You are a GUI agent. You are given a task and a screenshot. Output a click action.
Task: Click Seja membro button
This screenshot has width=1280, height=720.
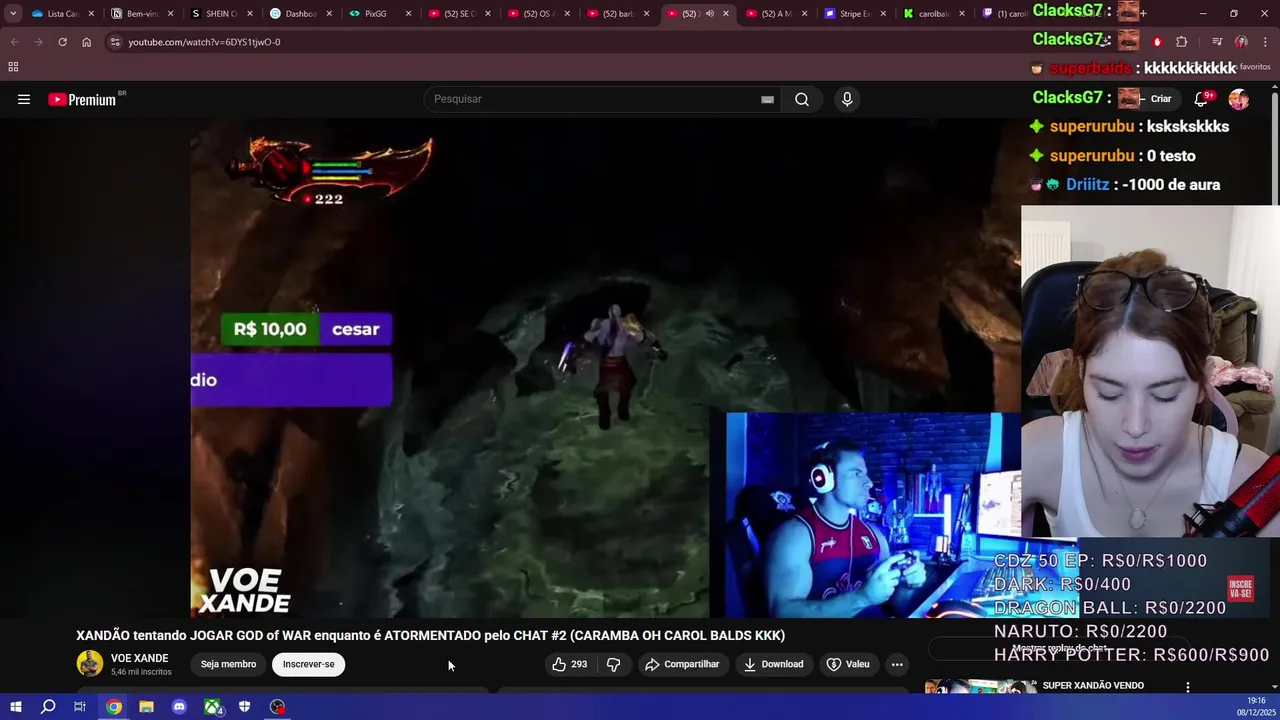(228, 664)
